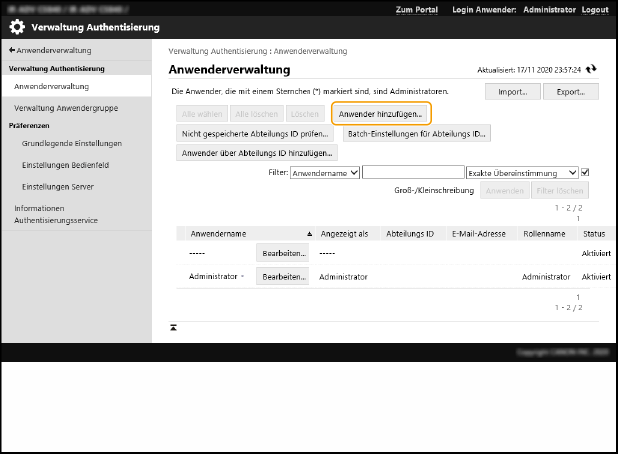Click Anwender hinzufügen button
Screen dimensions: 618x454
point(380,114)
